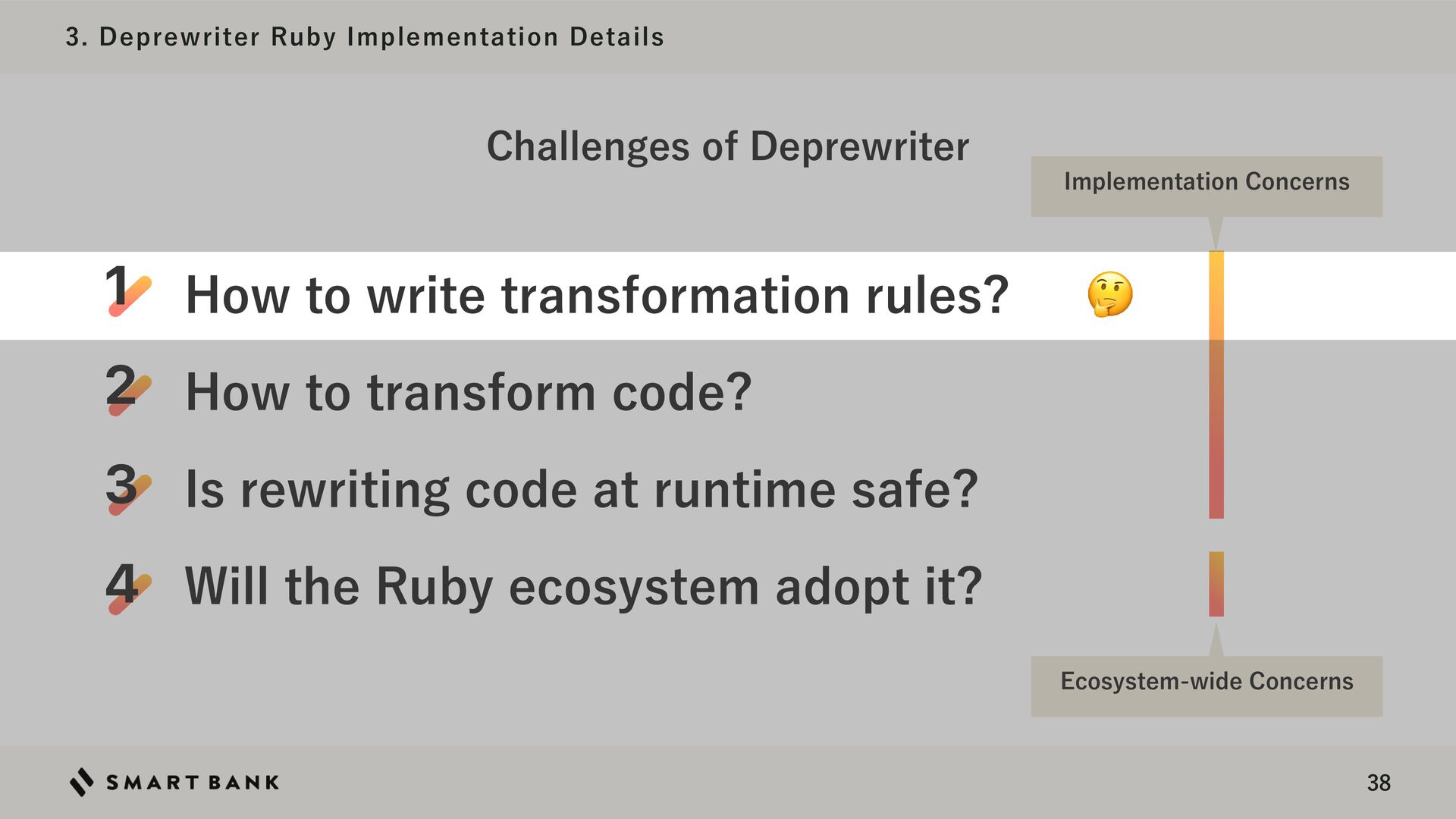
Task: Click the Smart Bank logo mark
Action: 82,782
